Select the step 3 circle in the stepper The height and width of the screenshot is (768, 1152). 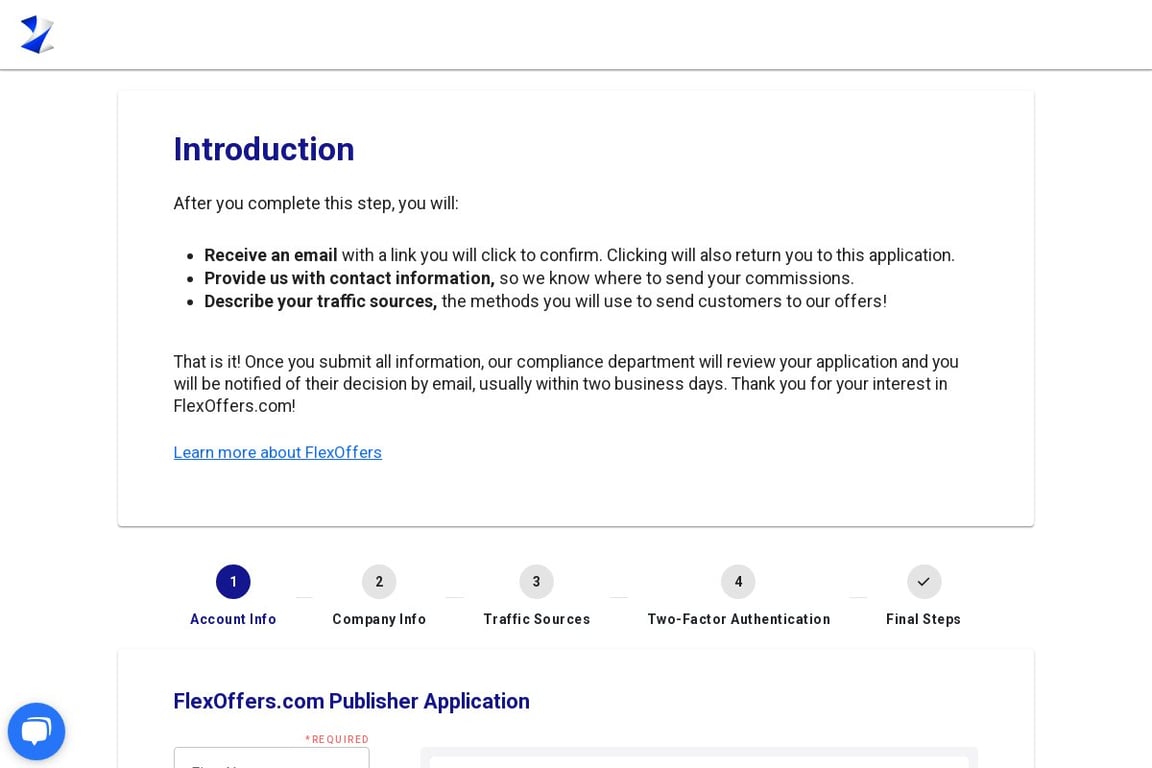(x=536, y=581)
